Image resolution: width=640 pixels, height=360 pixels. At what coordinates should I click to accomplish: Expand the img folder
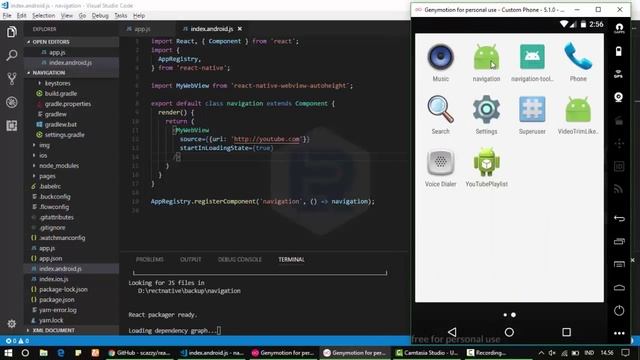44,145
